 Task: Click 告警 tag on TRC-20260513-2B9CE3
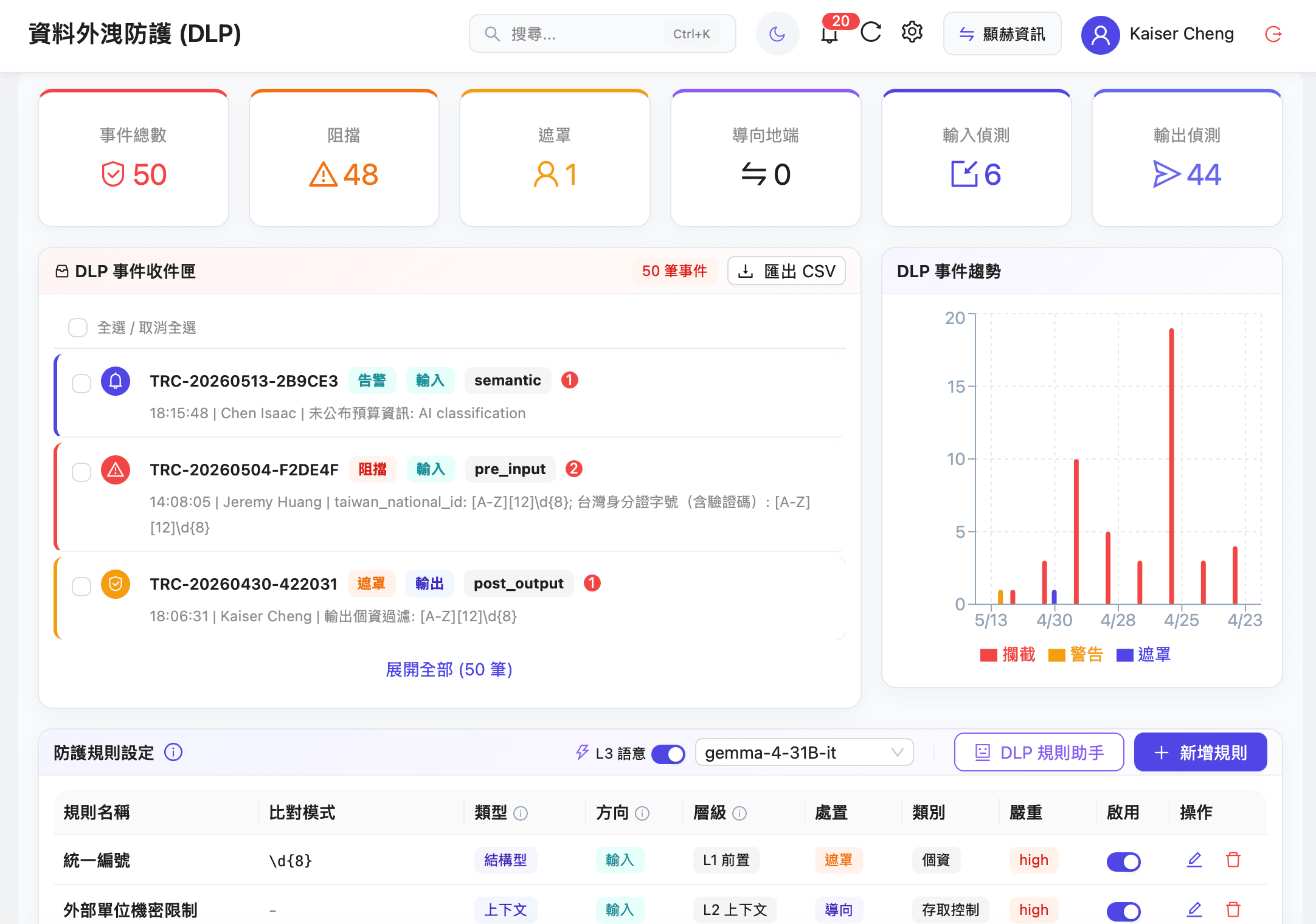[372, 381]
